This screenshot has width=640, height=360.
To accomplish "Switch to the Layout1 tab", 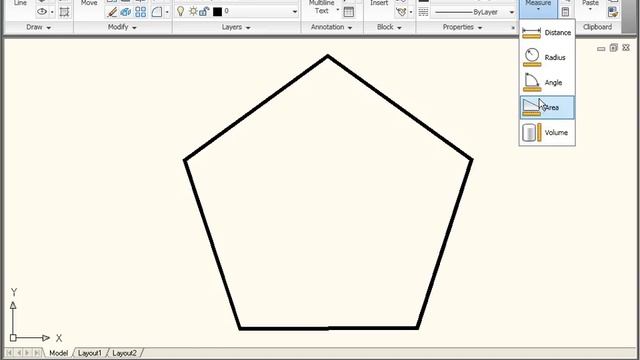I will [89, 353].
